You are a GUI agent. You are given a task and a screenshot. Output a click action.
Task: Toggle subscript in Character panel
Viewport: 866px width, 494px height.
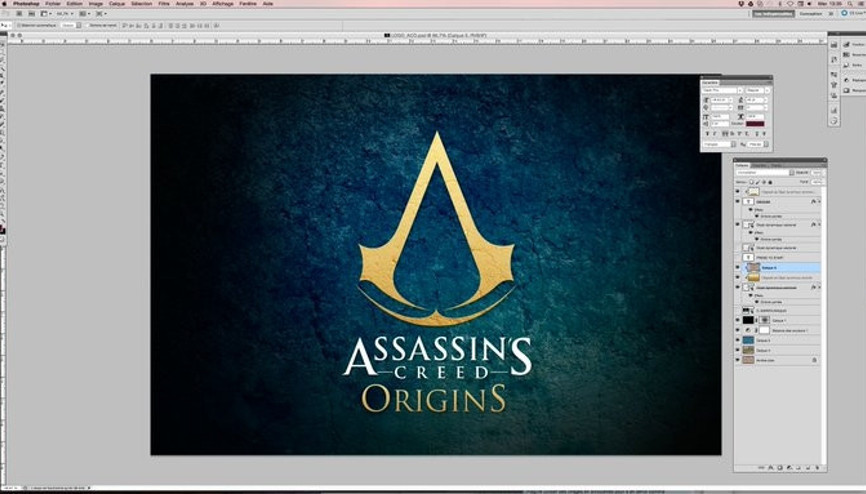tap(747, 134)
